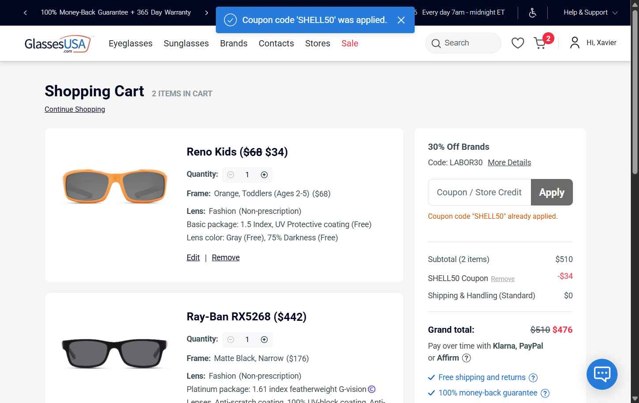Go to GlassesUSA home logo
This screenshot has width=639, height=403.
pyautogui.click(x=57, y=44)
